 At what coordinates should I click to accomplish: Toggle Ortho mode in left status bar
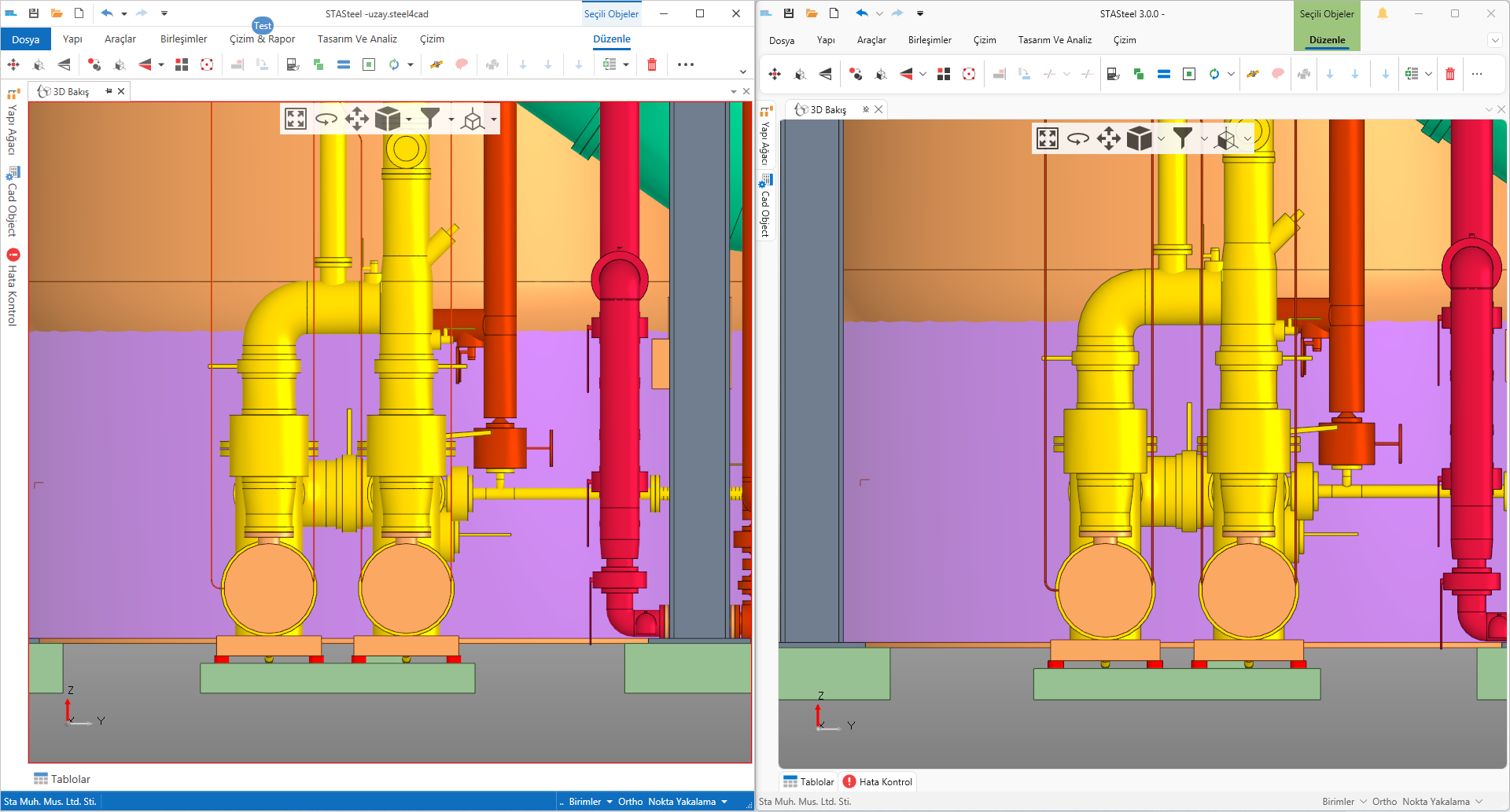coord(630,802)
